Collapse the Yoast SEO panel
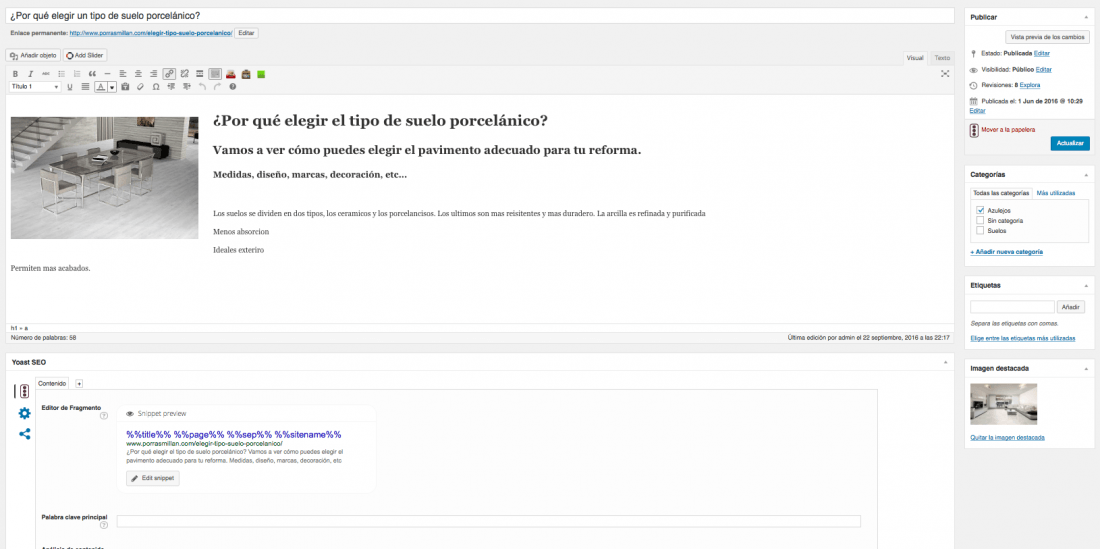The image size is (1100, 549). point(944,362)
